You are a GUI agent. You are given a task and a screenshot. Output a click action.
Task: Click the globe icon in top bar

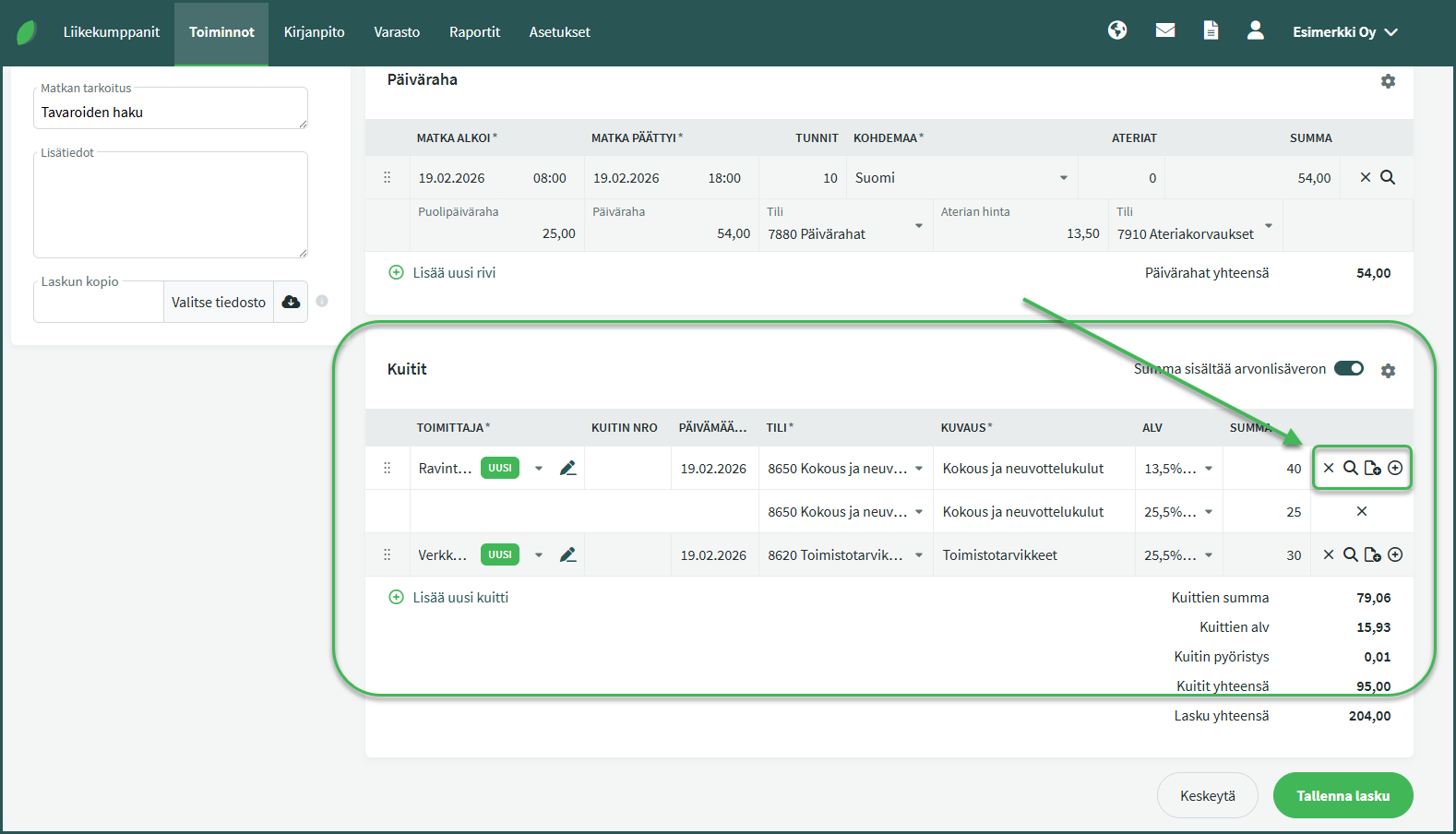click(x=1117, y=30)
